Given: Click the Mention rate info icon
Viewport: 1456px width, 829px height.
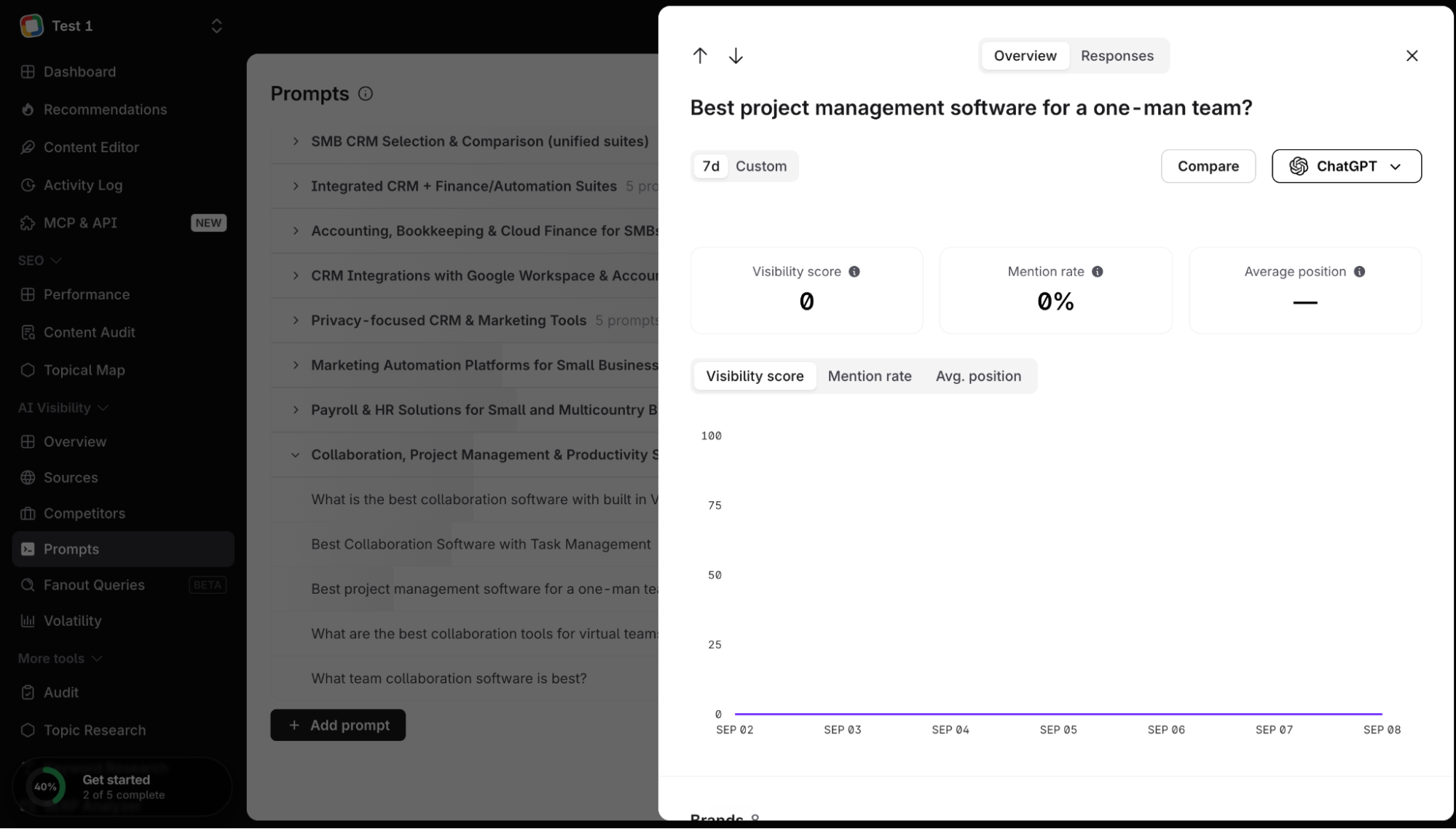Looking at the screenshot, I should (1097, 272).
